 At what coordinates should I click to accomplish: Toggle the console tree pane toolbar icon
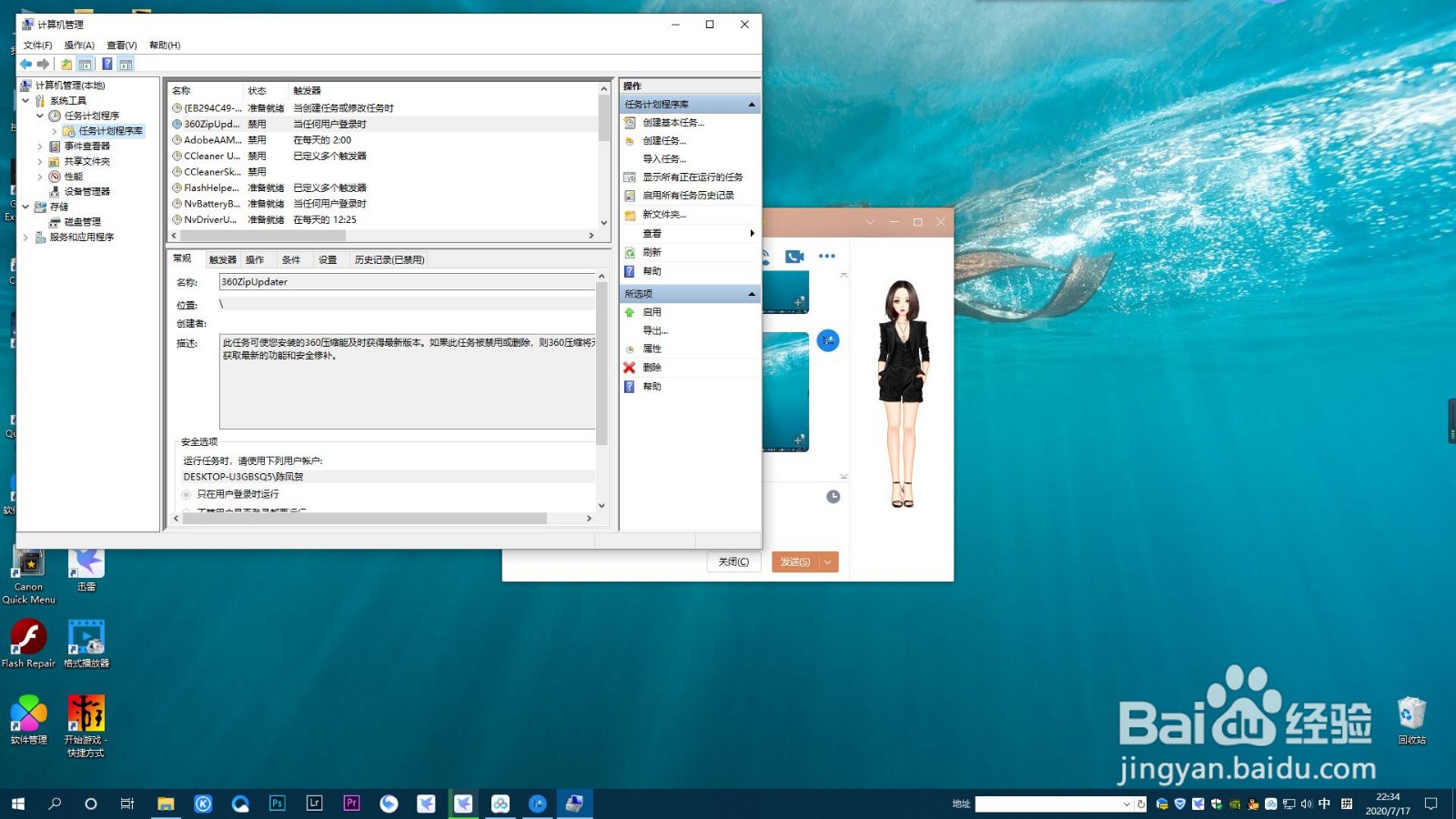click(x=85, y=64)
